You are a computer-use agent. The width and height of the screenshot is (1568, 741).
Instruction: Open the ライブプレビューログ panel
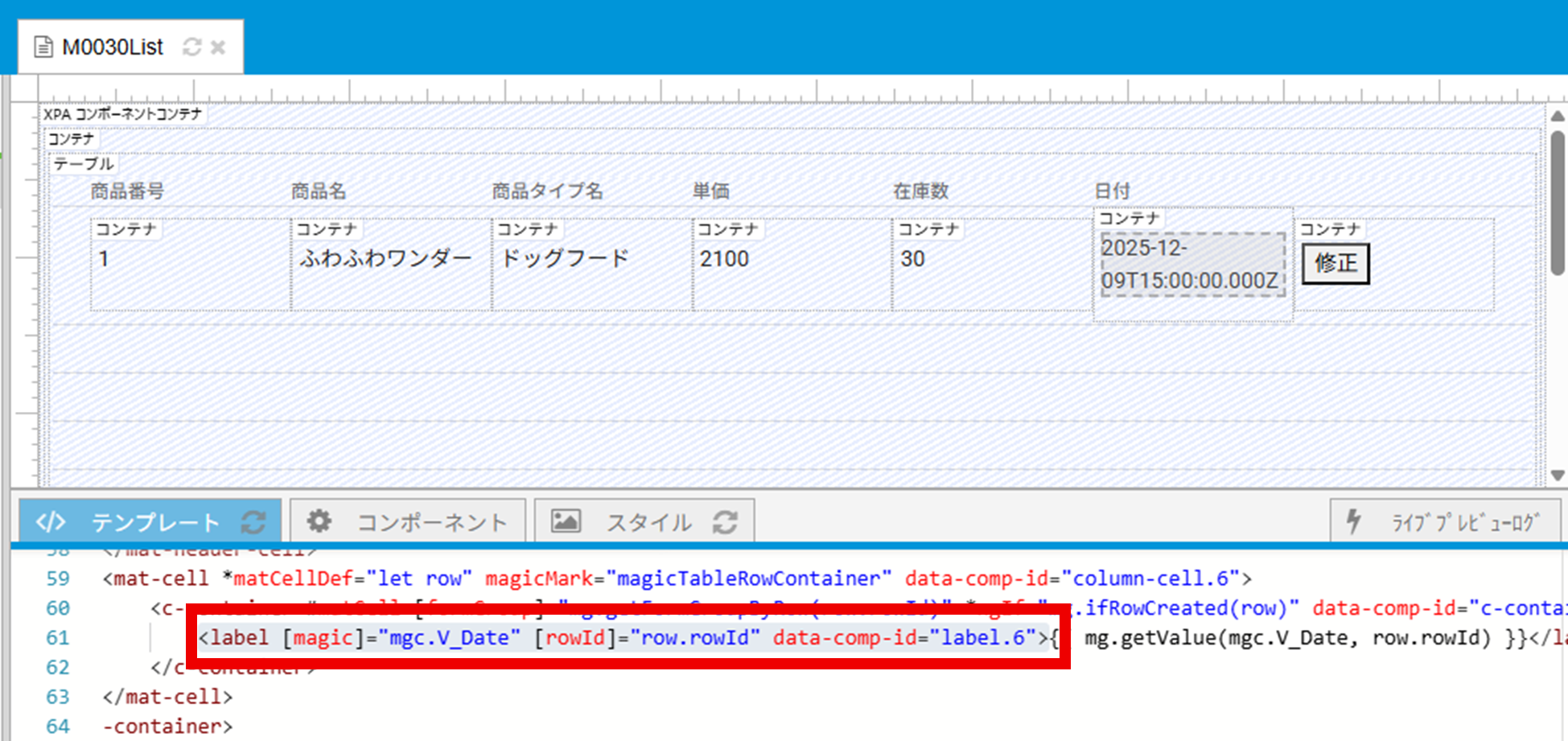pos(1464,522)
